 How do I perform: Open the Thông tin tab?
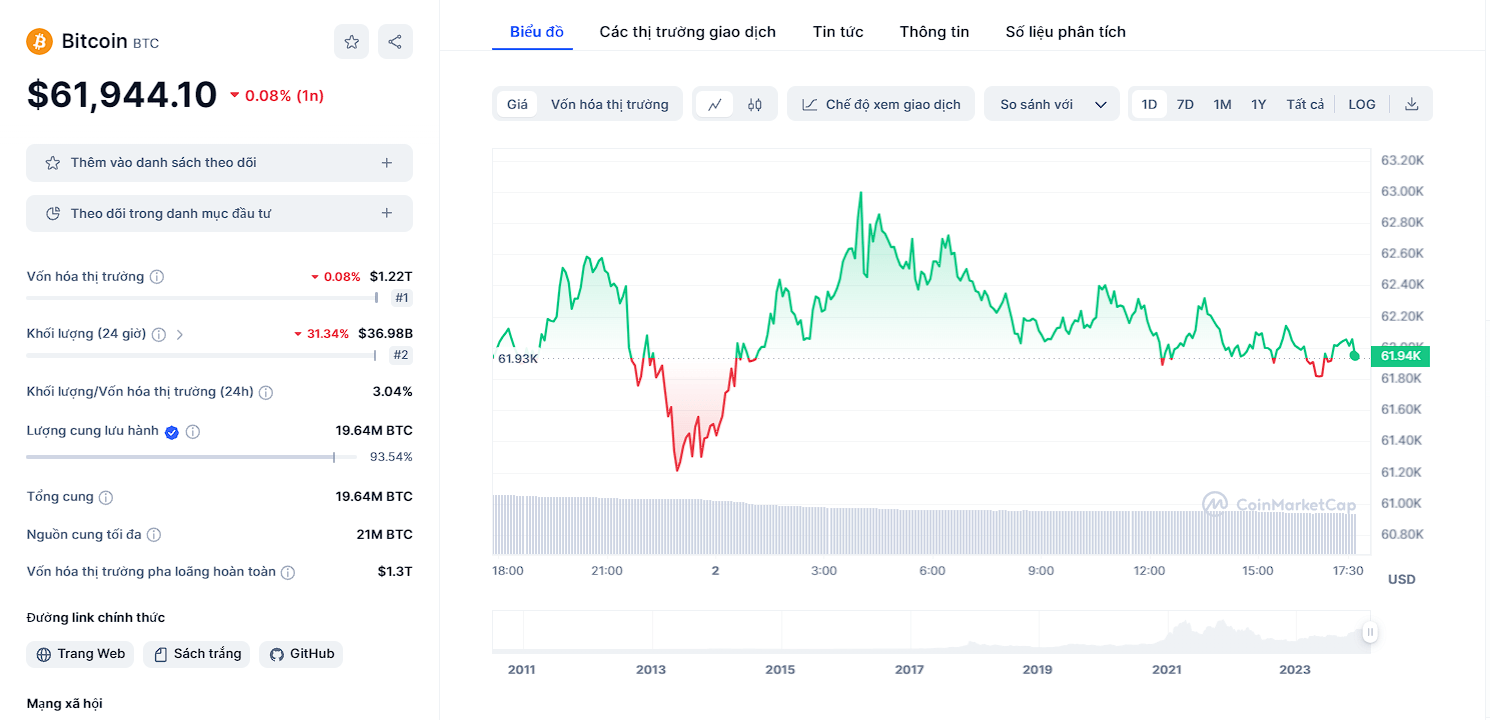coord(934,32)
